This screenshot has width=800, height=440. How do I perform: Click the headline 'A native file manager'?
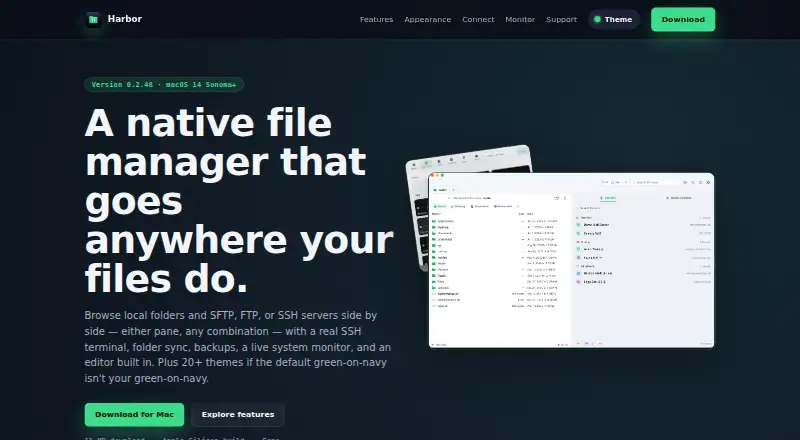click(x=239, y=201)
